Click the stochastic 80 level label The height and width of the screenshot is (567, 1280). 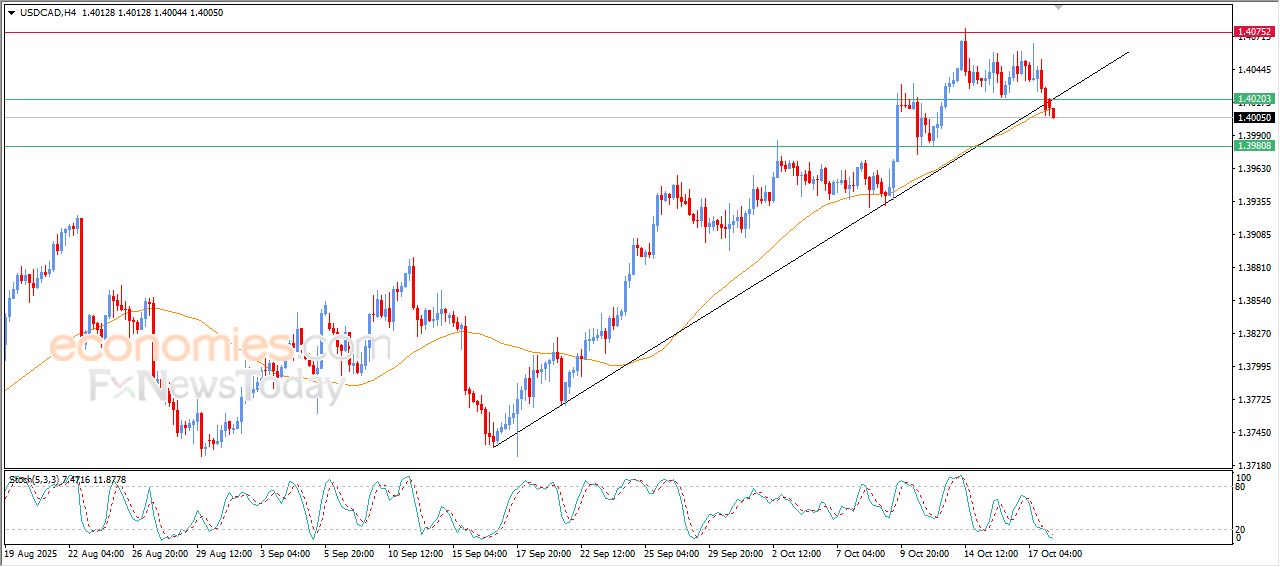pyautogui.click(x=1243, y=487)
